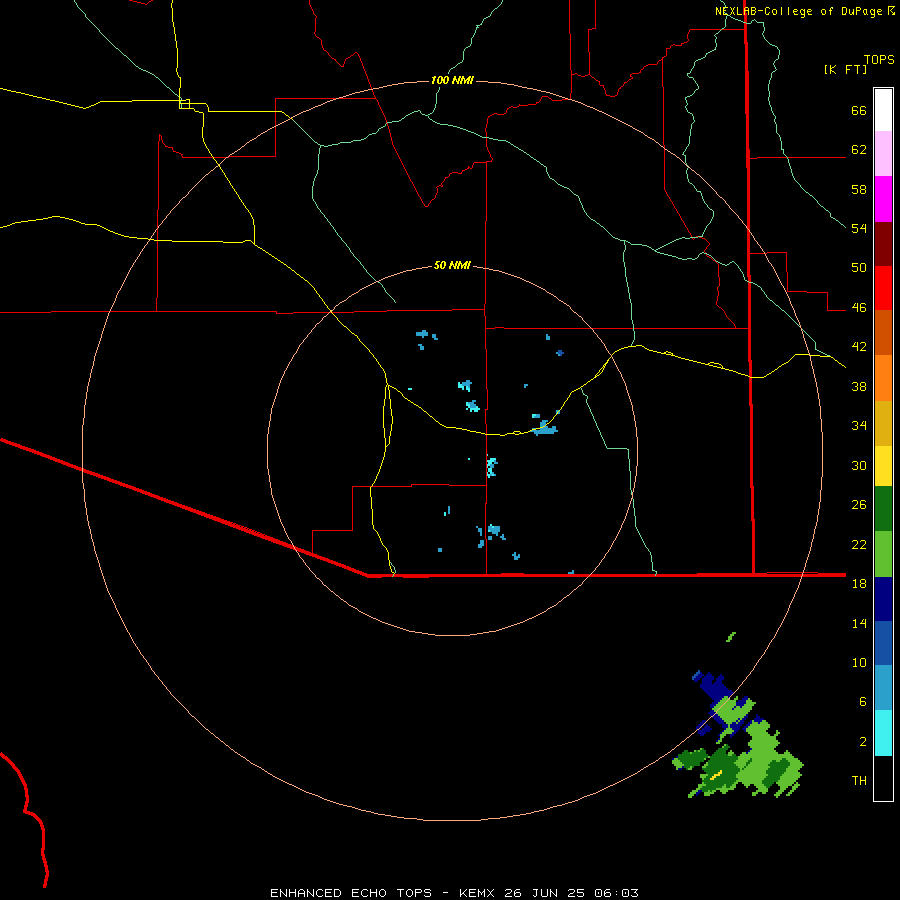900x900 pixels.
Task: Click the "2" scale value
Action: pyautogui.click(x=862, y=742)
